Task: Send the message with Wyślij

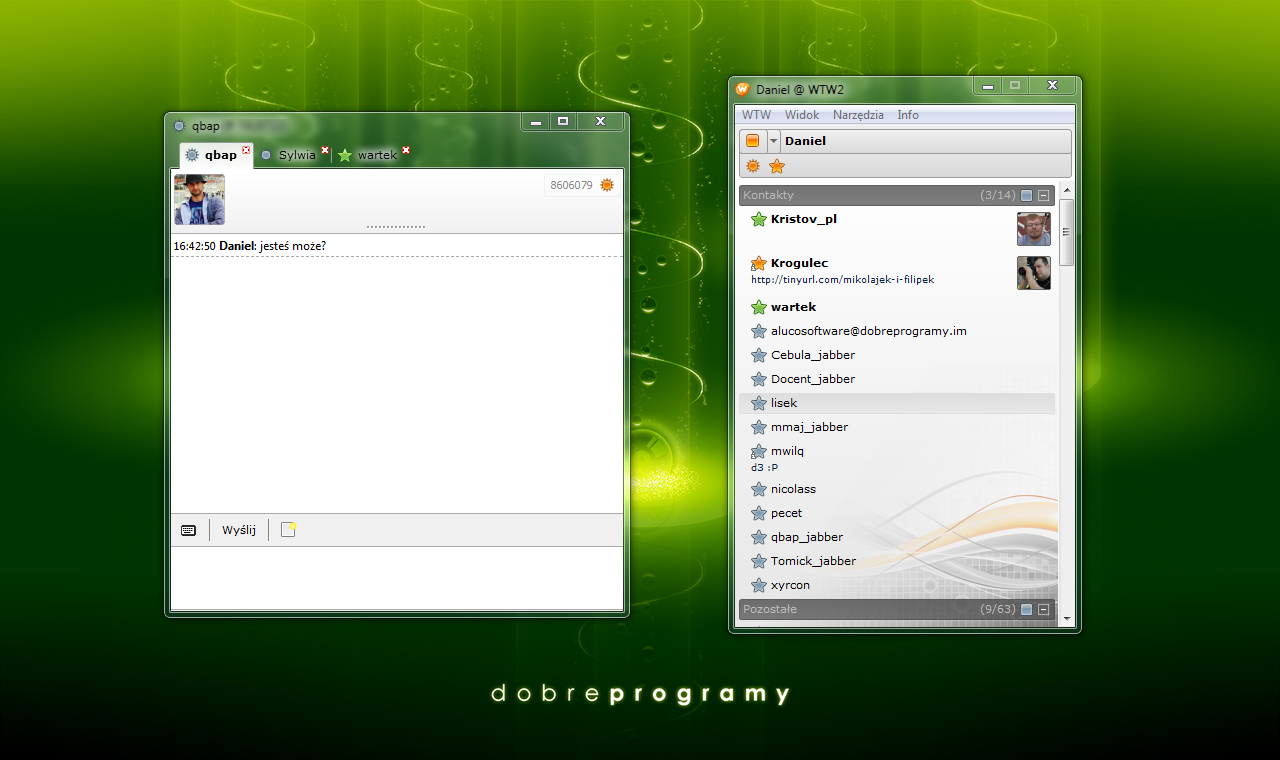Action: (239, 530)
